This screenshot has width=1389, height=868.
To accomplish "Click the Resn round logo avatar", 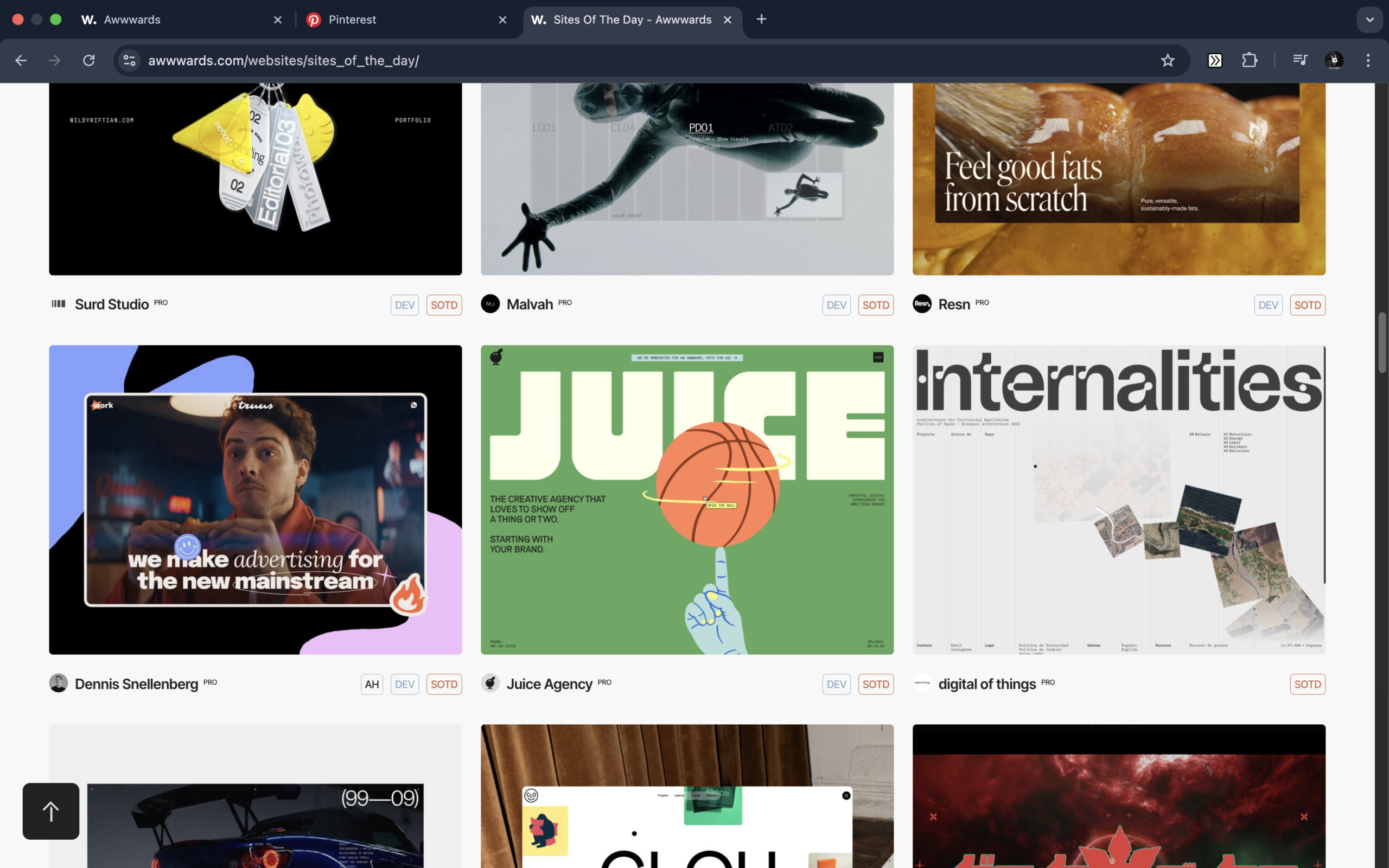I will [922, 304].
